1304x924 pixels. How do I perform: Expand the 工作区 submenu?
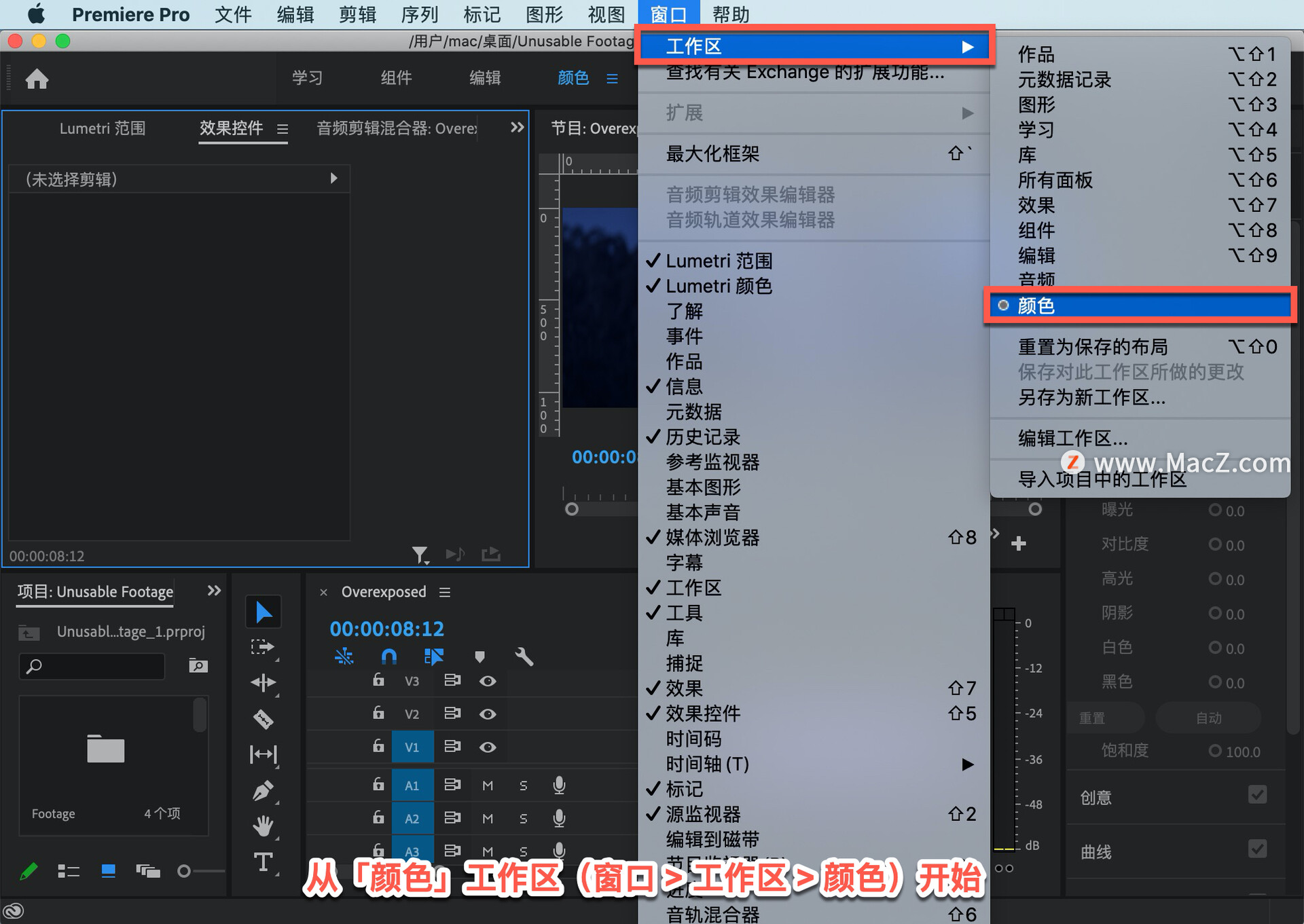(815, 46)
